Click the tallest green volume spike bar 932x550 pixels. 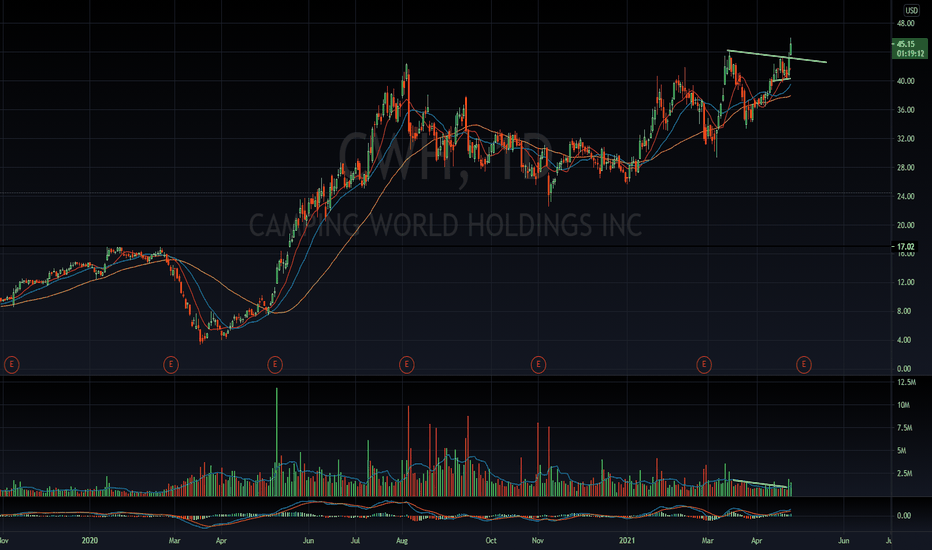(276, 442)
